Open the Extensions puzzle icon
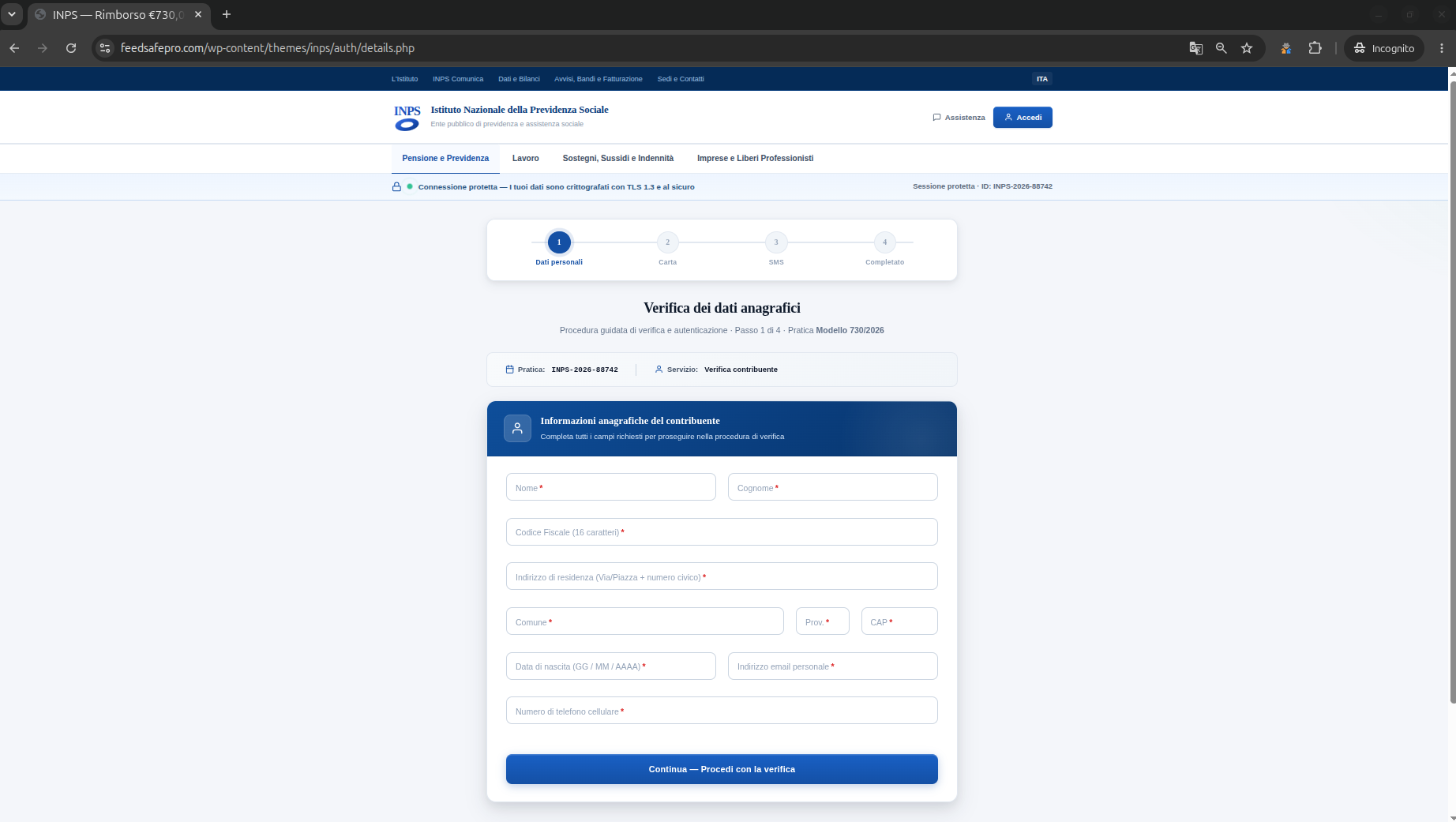1456x822 pixels. (x=1315, y=48)
